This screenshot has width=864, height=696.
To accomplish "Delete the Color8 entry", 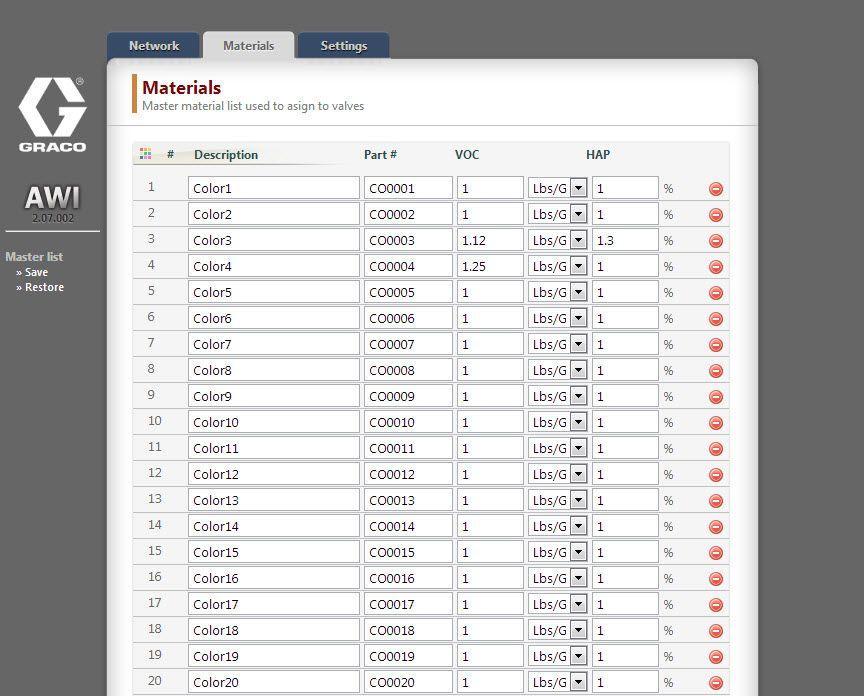I will 716,371.
